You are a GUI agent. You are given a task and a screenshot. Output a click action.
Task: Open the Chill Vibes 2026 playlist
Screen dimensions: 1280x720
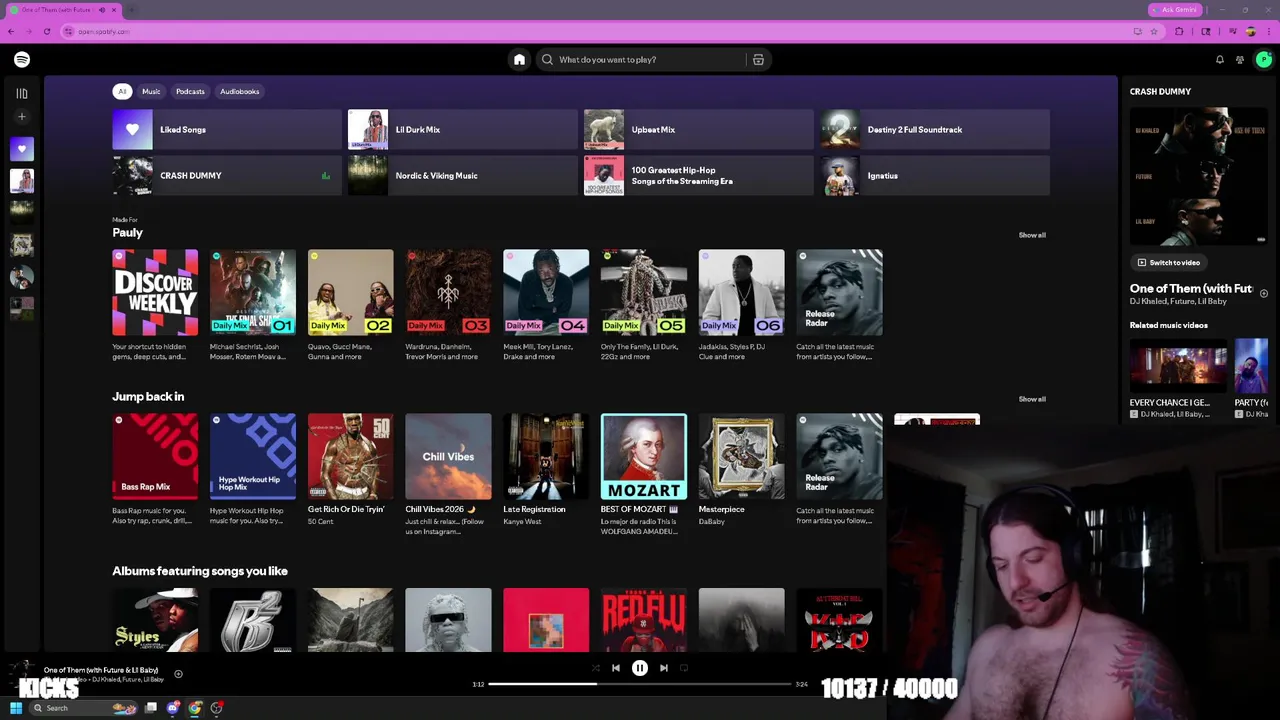point(448,474)
